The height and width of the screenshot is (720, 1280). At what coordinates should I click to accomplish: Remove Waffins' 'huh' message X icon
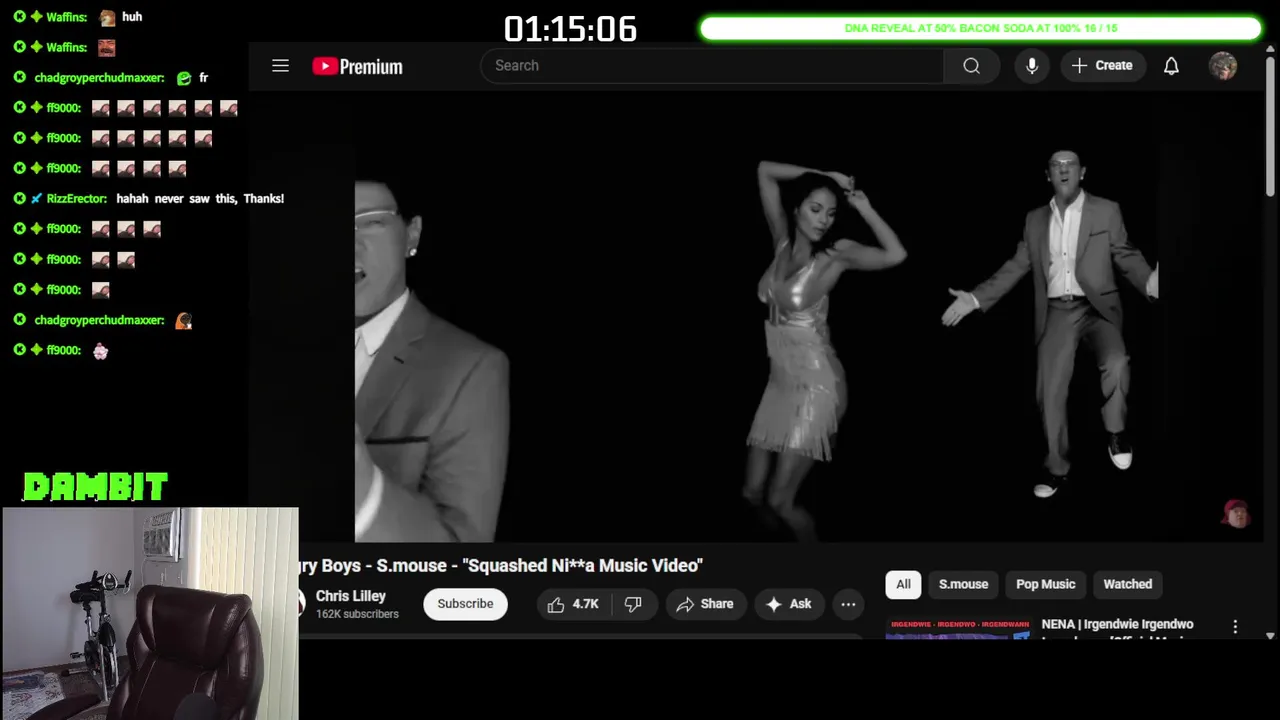pyautogui.click(x=19, y=17)
